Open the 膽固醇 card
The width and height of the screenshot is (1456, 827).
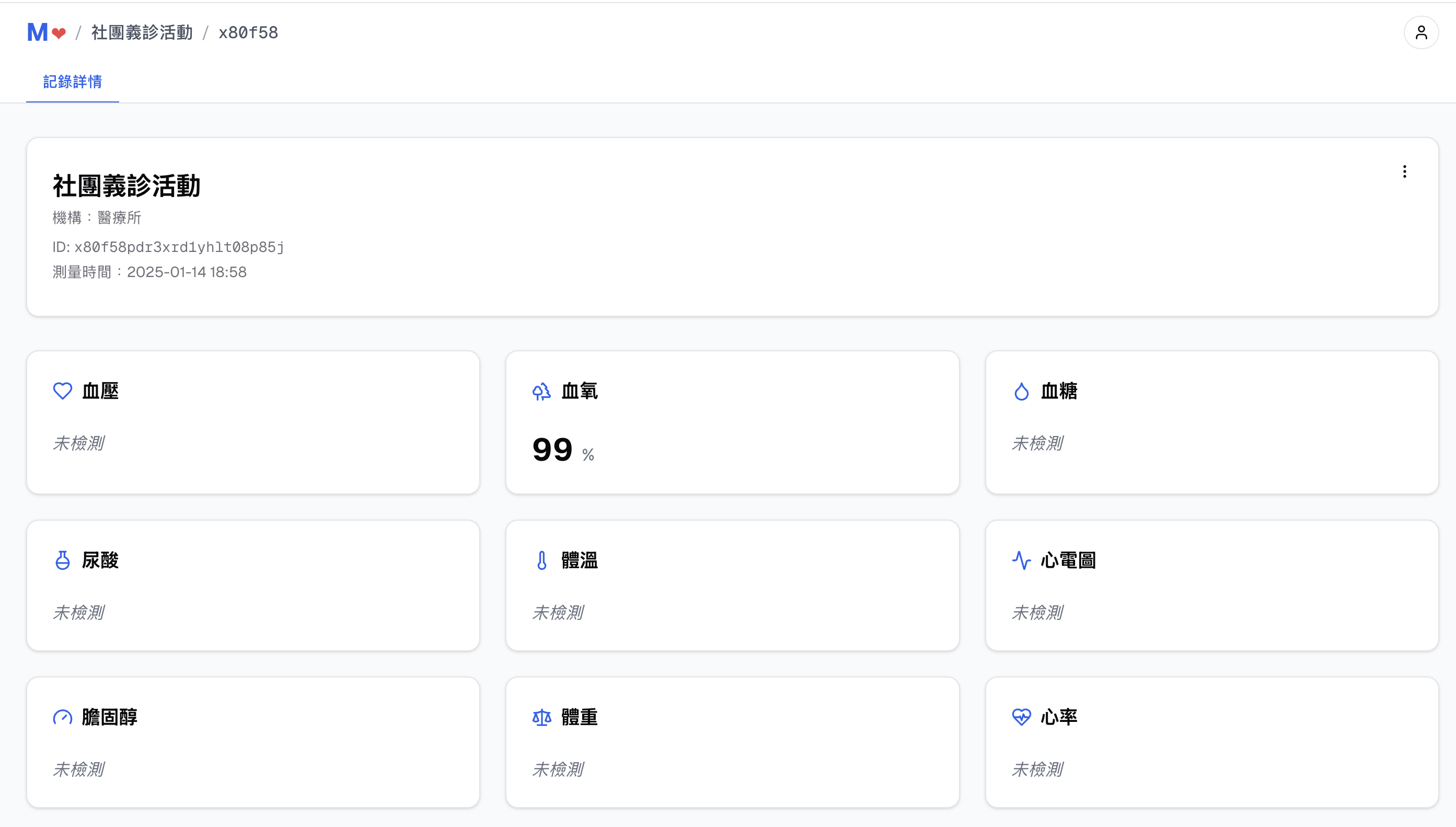(253, 742)
